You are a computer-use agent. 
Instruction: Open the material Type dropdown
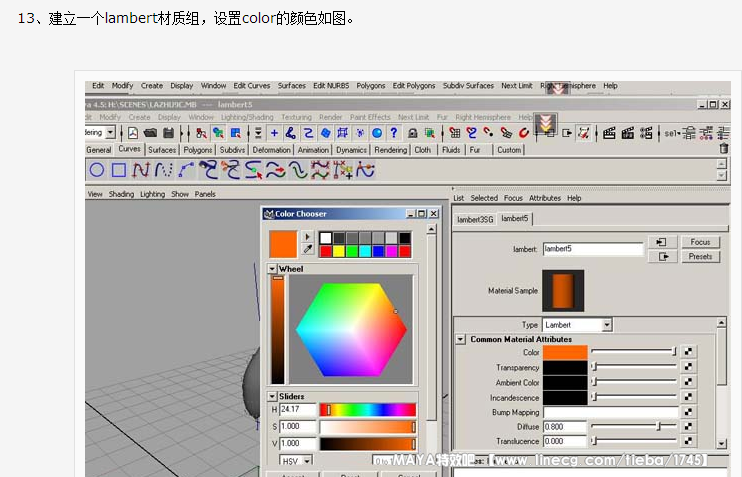(606, 325)
